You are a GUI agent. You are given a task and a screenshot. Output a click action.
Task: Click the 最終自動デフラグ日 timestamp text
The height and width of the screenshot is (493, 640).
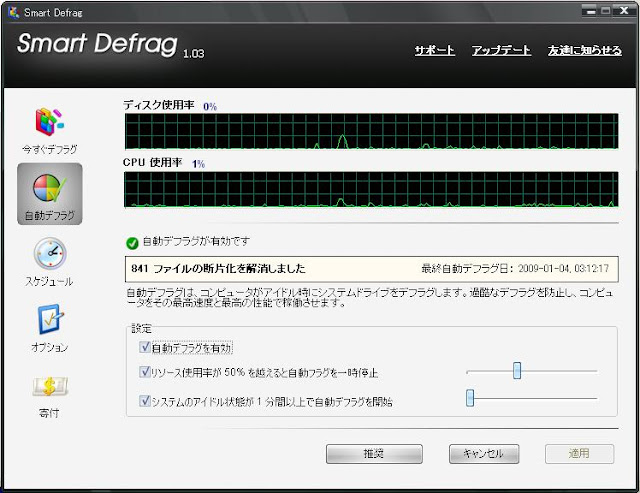pyautogui.click(x=515, y=269)
